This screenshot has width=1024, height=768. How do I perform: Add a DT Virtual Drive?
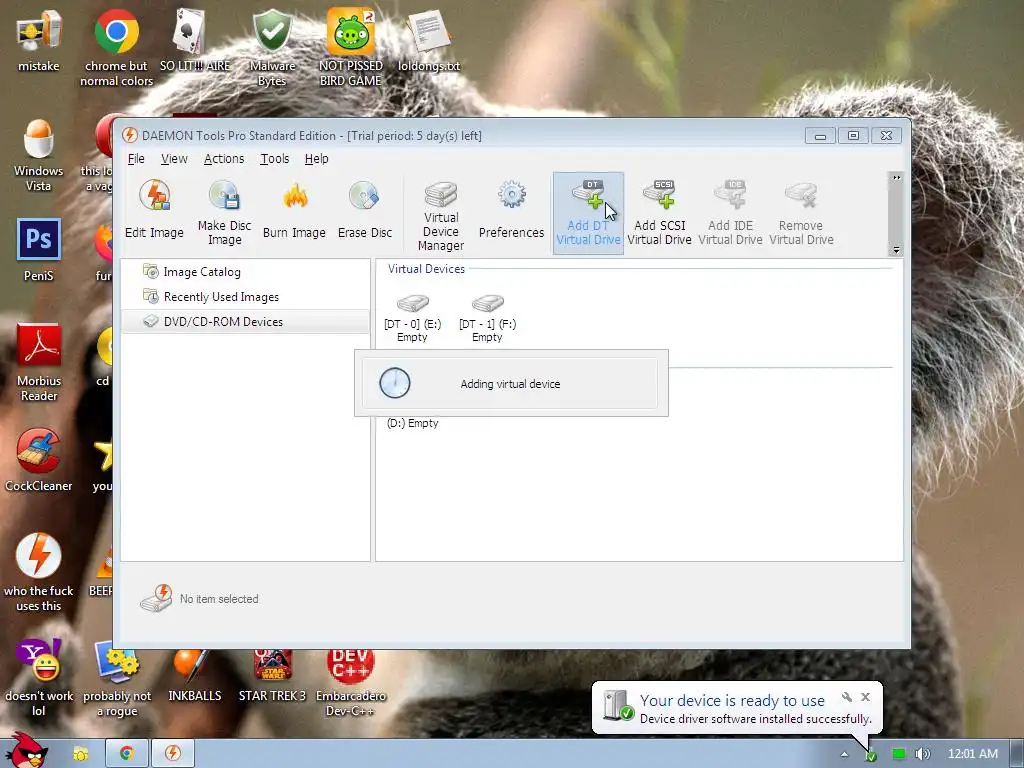588,213
